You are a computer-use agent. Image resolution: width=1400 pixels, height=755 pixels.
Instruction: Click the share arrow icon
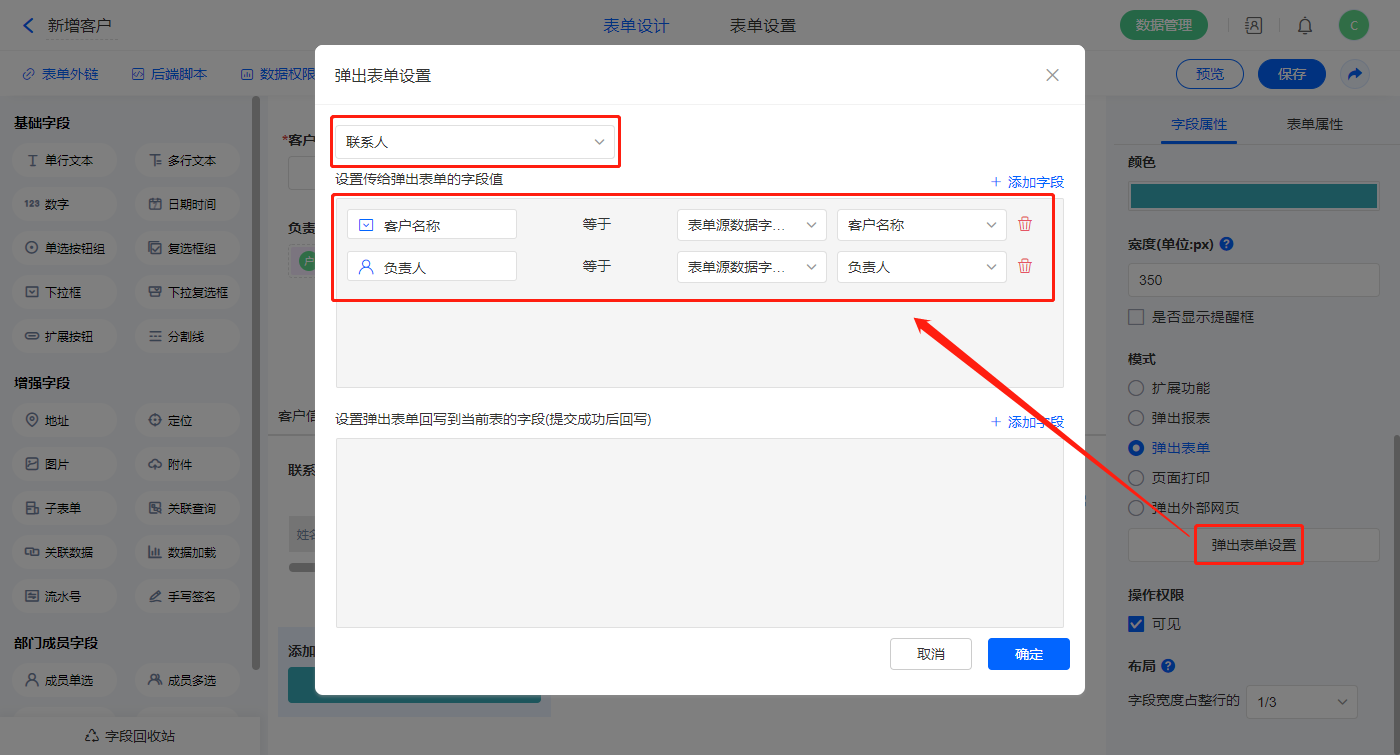[1354, 74]
